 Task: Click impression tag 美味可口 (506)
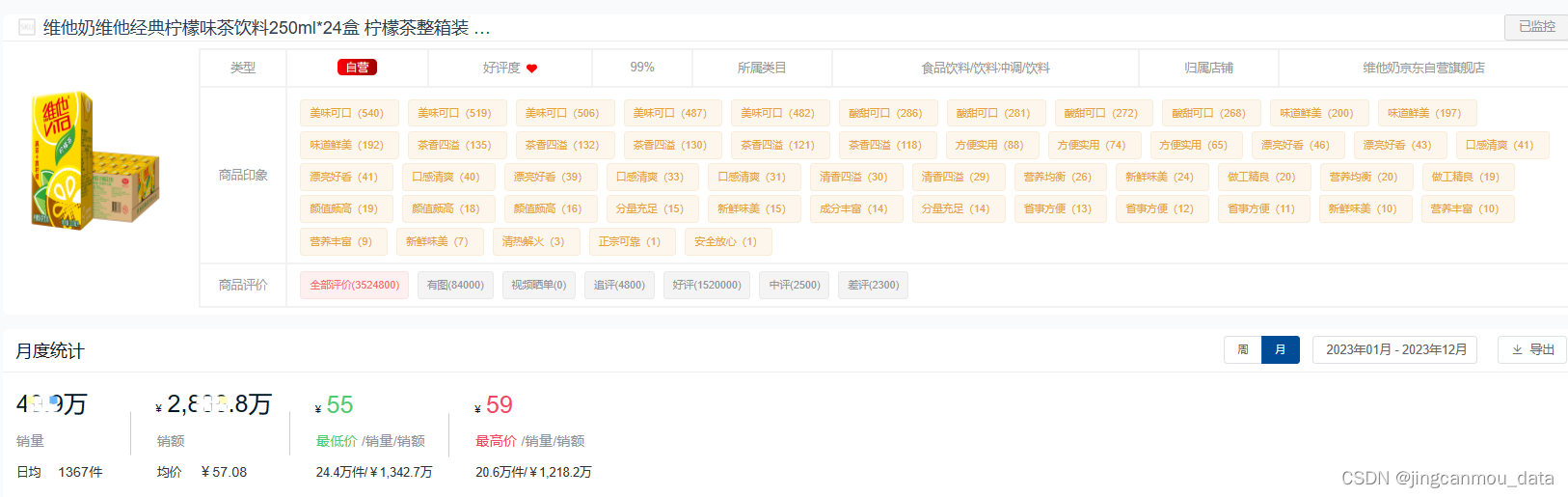point(565,113)
